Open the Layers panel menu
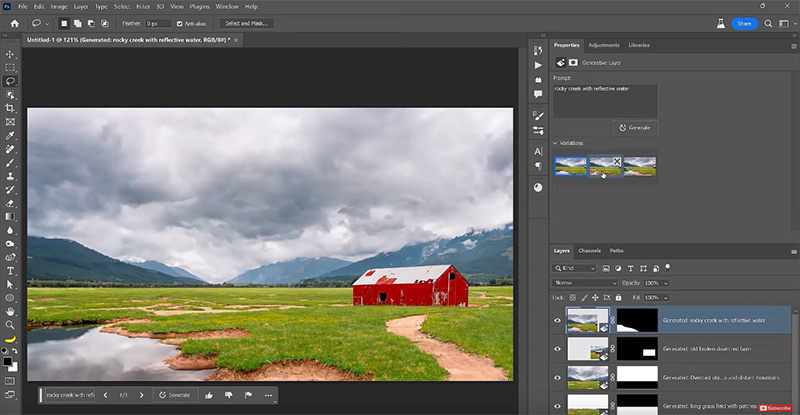 (794, 252)
